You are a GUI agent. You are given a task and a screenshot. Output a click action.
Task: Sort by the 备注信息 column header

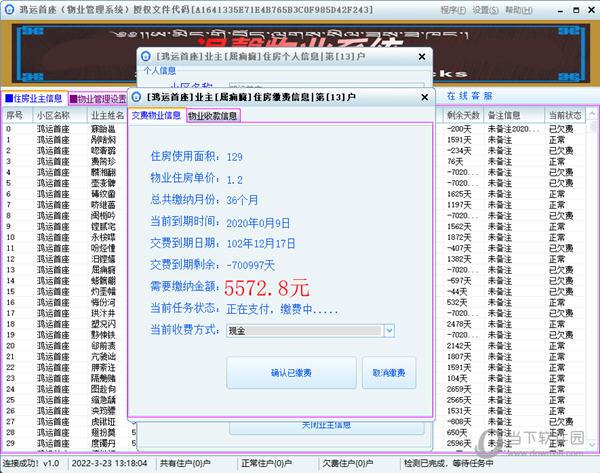[514, 115]
